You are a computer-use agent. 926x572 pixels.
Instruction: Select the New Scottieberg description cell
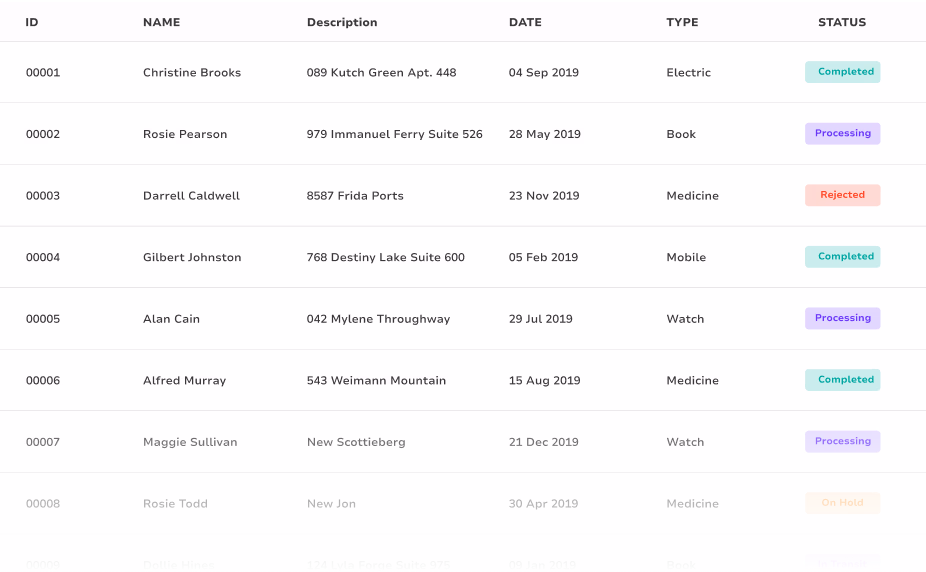tap(356, 442)
